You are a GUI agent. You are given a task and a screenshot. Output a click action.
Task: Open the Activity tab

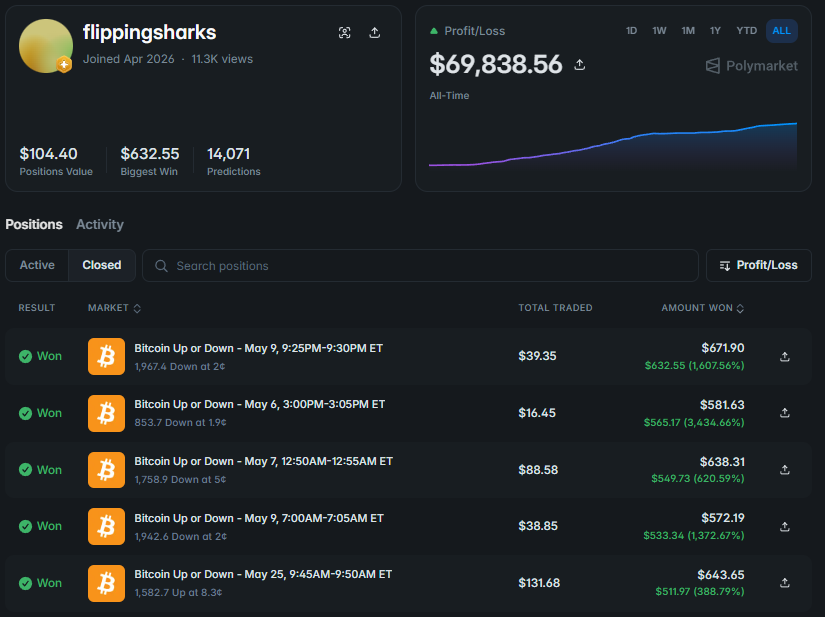(x=100, y=224)
